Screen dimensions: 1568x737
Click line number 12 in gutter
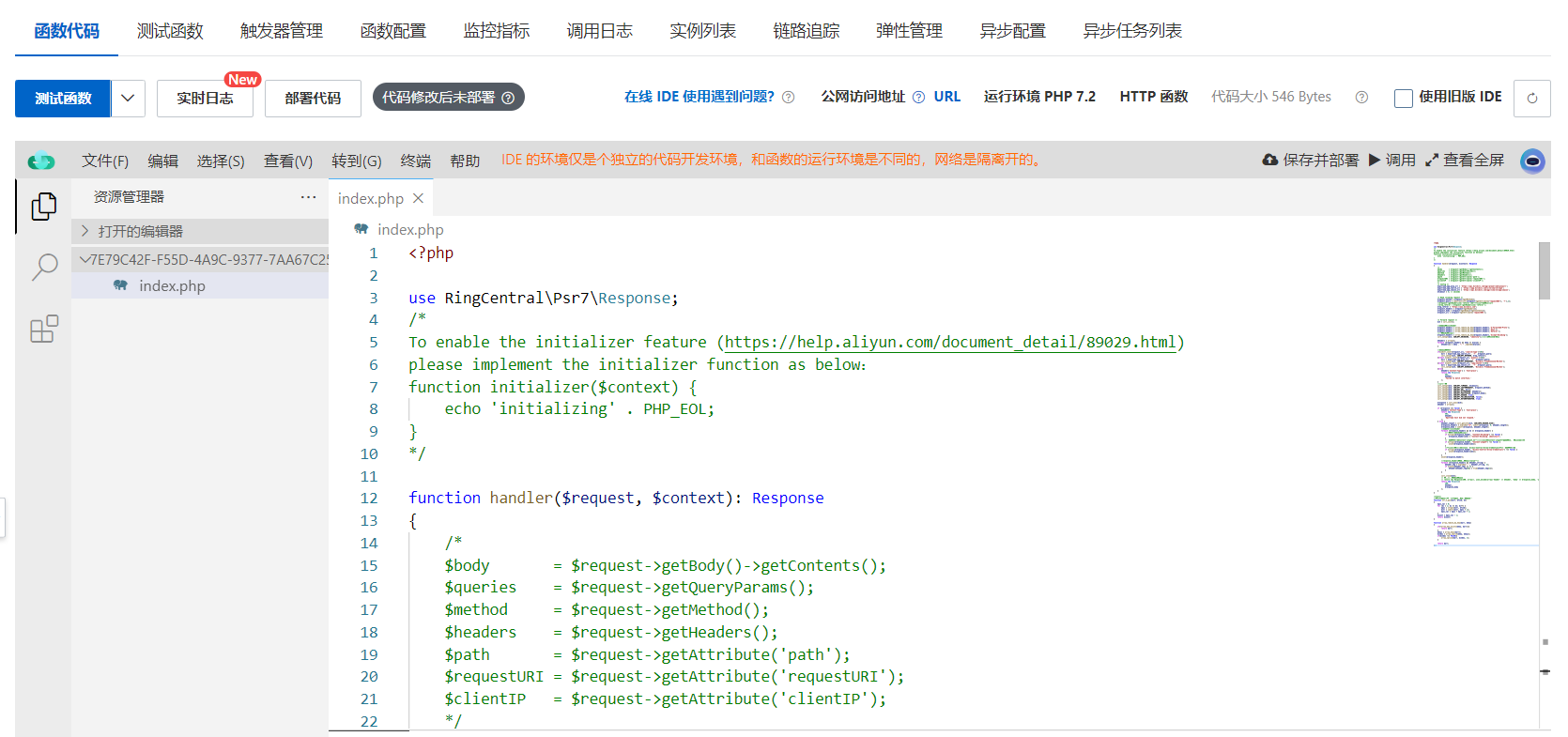(369, 498)
